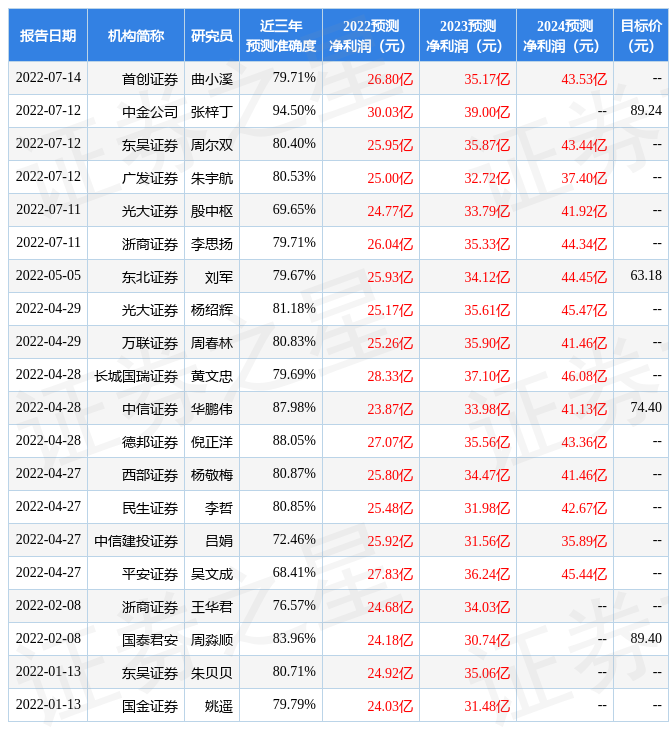
Task: Click researcher name 张梓丁
Action: click(x=212, y=112)
